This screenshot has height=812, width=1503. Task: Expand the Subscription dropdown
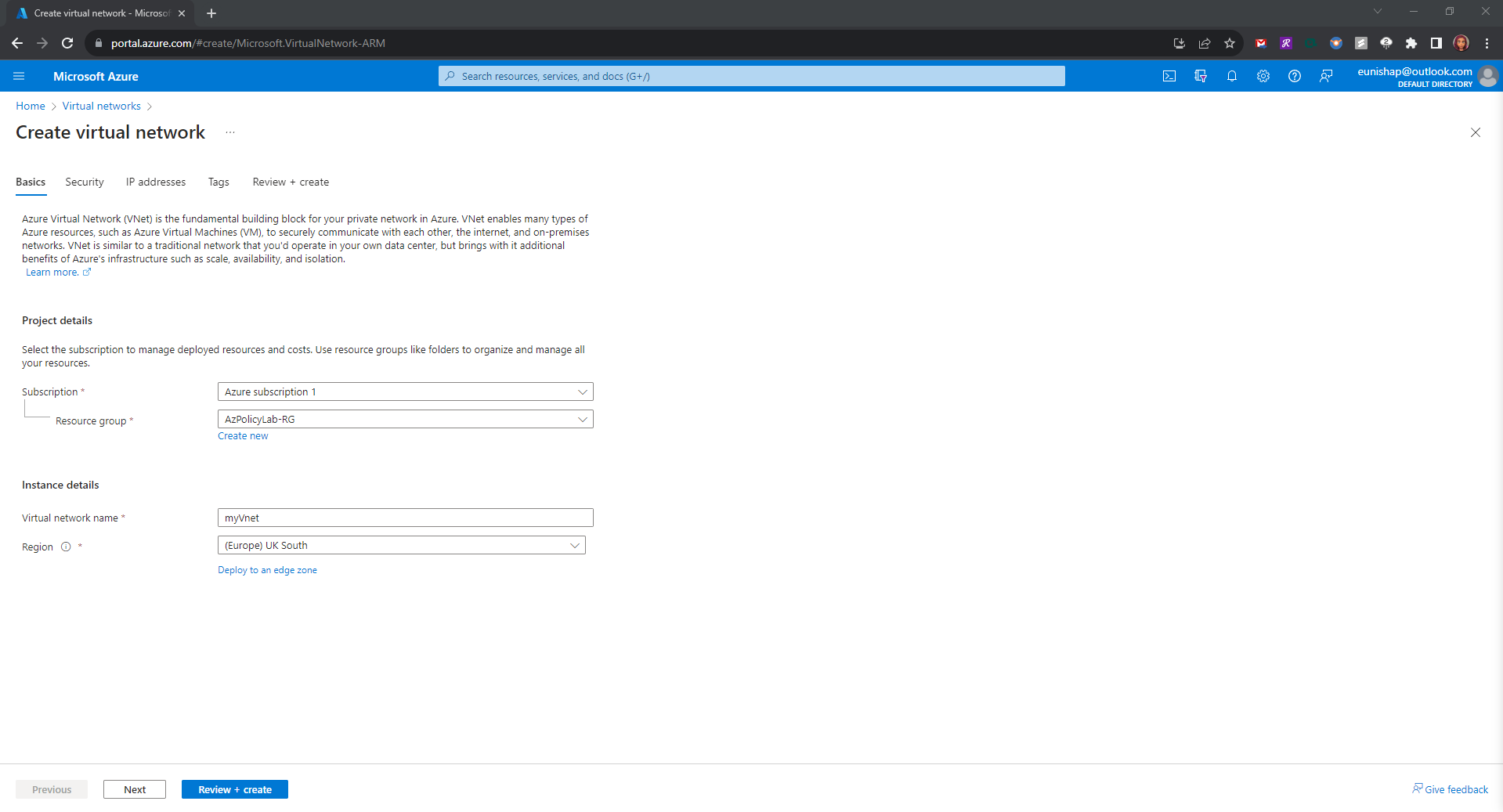click(405, 392)
